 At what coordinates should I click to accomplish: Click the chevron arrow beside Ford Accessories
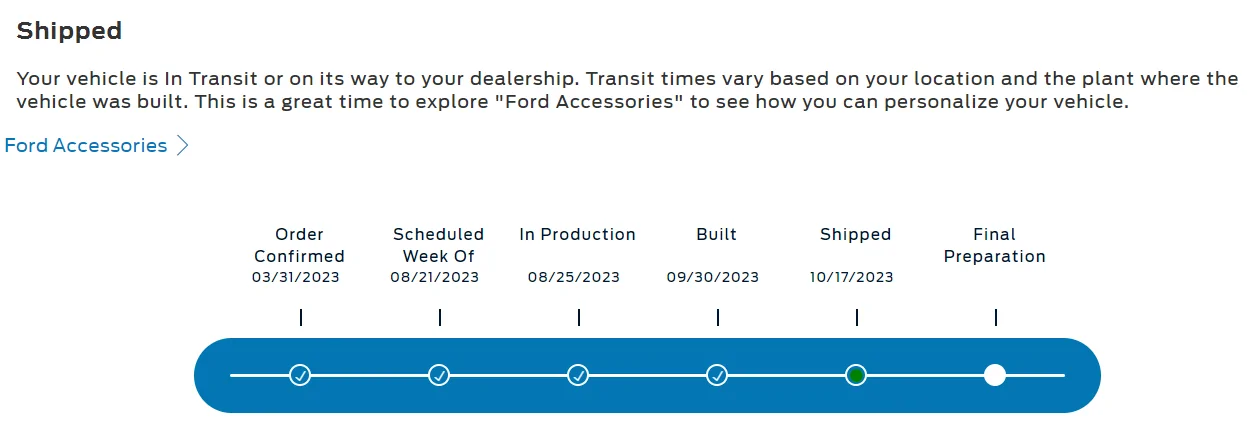pos(182,146)
